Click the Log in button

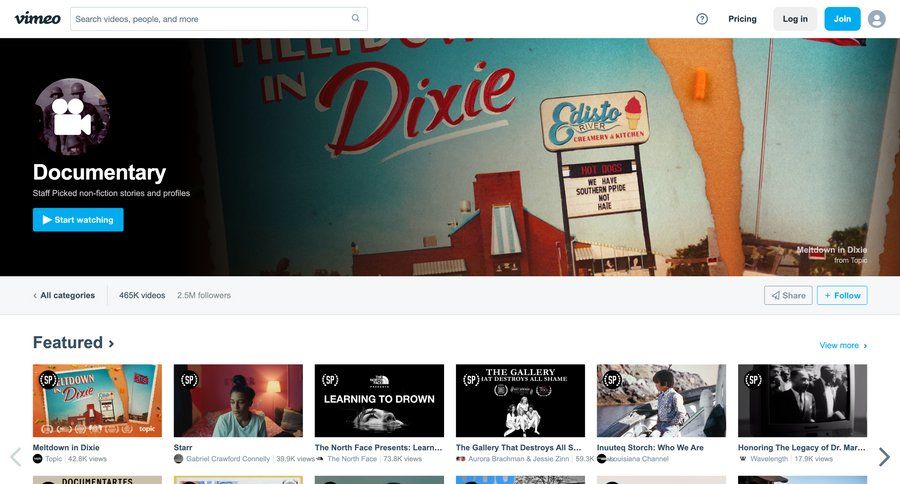(x=795, y=19)
